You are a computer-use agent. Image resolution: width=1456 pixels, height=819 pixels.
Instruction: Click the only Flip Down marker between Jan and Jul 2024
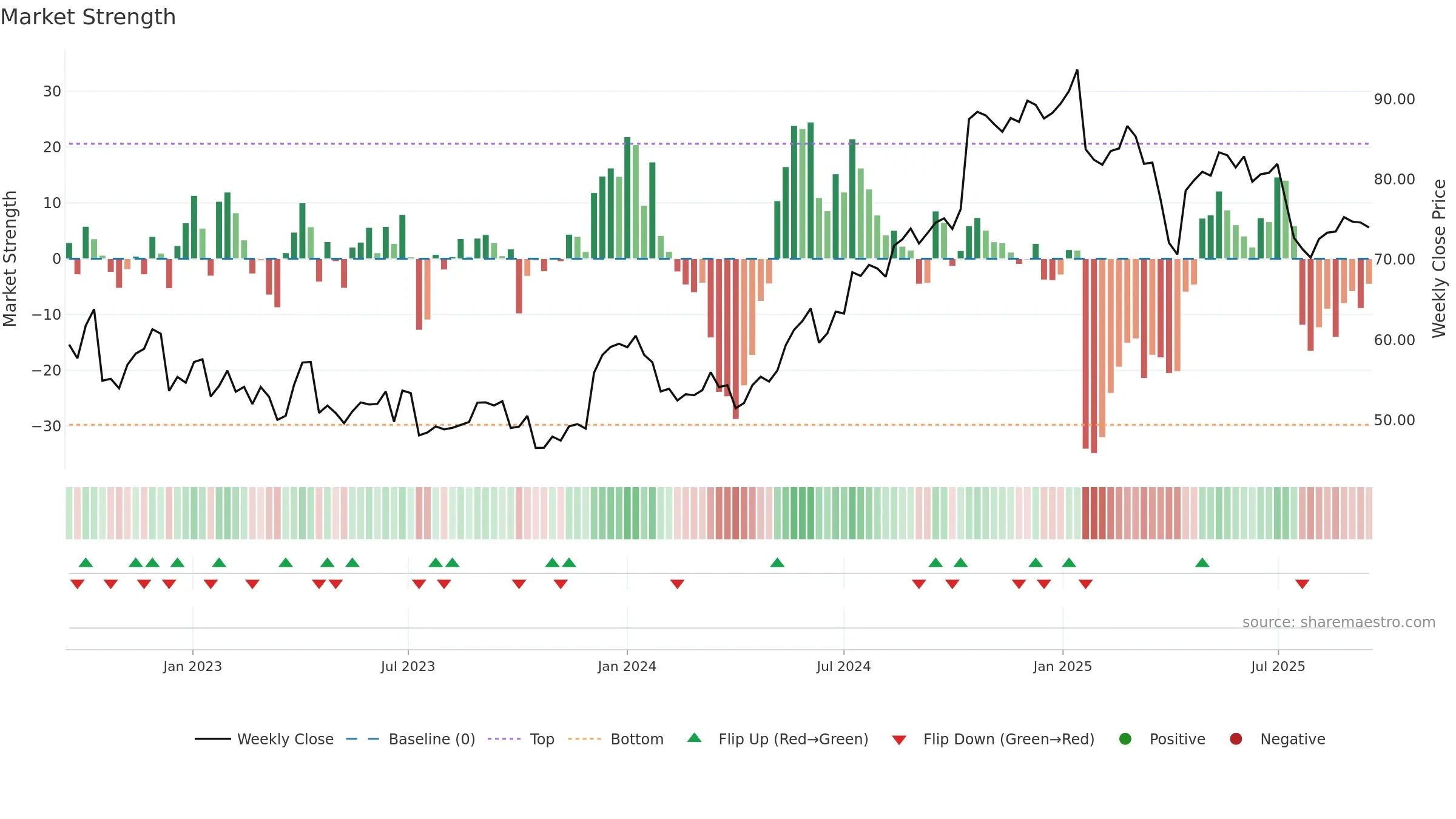click(x=677, y=584)
